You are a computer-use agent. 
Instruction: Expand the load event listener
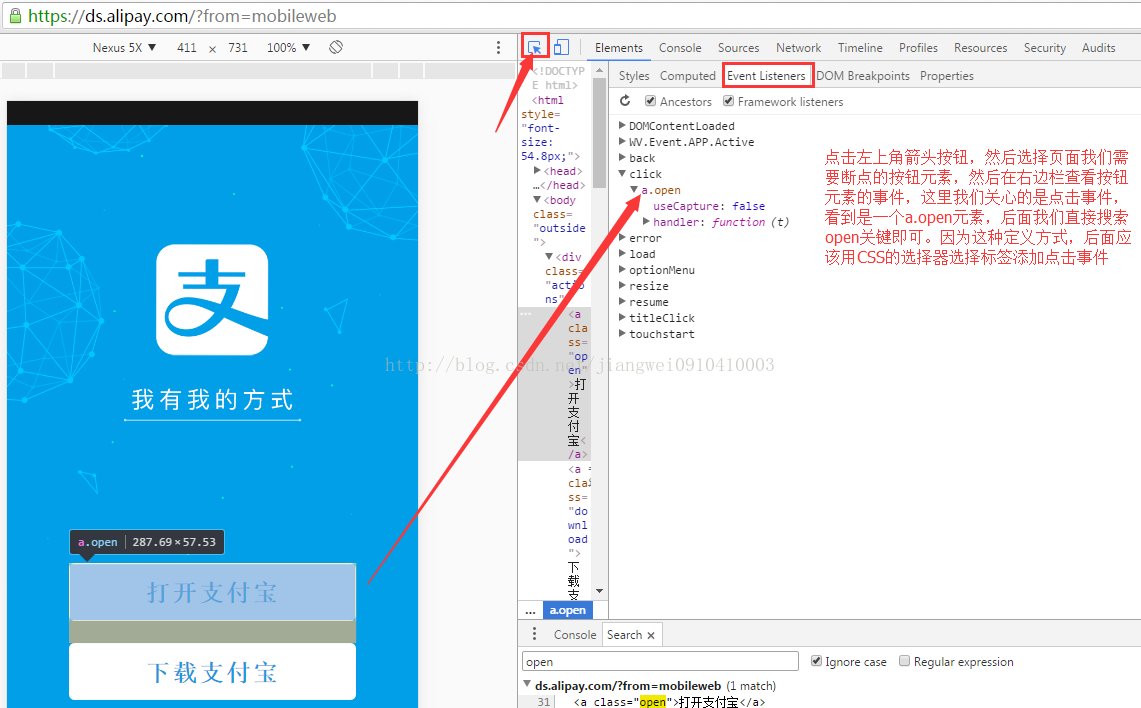(622, 253)
